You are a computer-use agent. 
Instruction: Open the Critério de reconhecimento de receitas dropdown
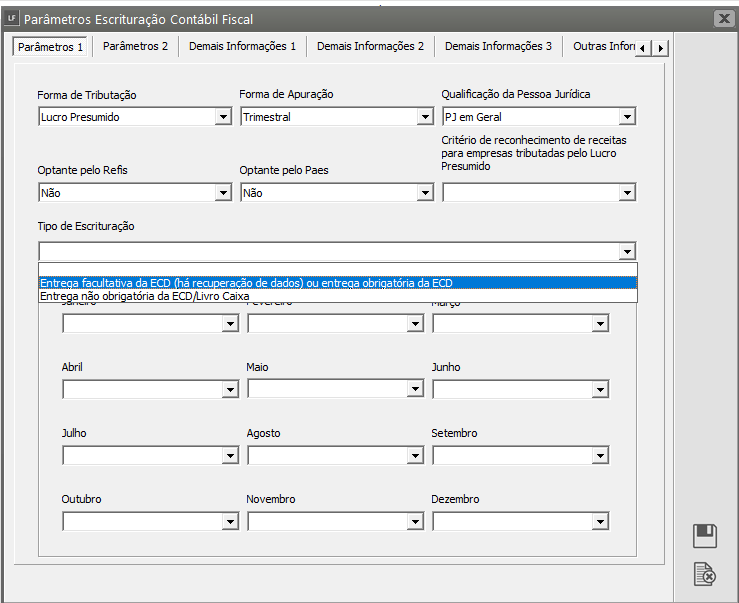[627, 193]
